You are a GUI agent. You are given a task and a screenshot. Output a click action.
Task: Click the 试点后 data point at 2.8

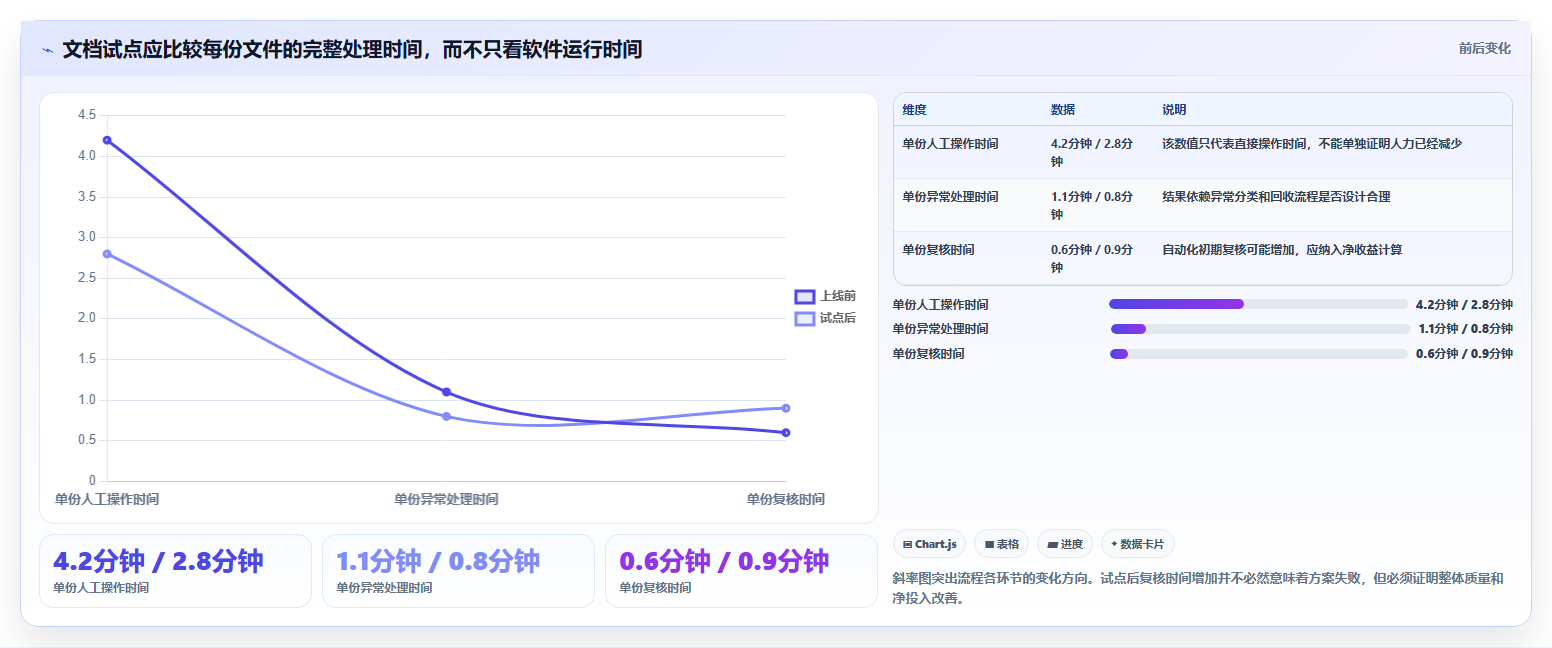[107, 254]
